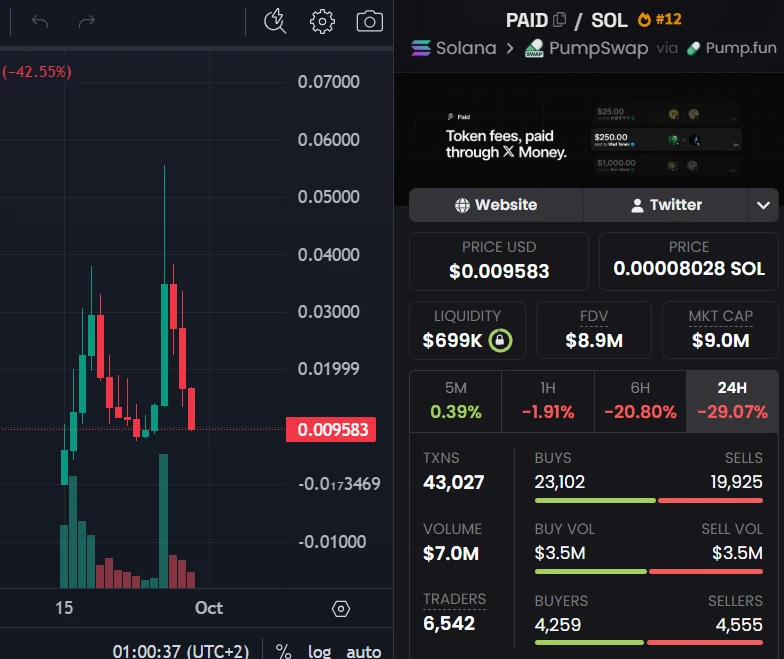
Task: Click the Pump.fun pill logo
Action: (x=694, y=48)
